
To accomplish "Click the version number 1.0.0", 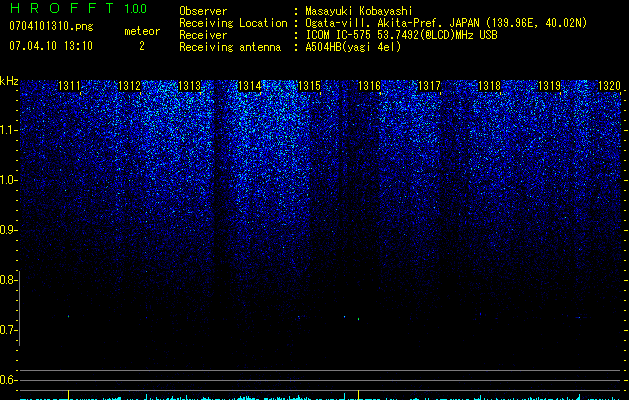I will coord(135,8).
